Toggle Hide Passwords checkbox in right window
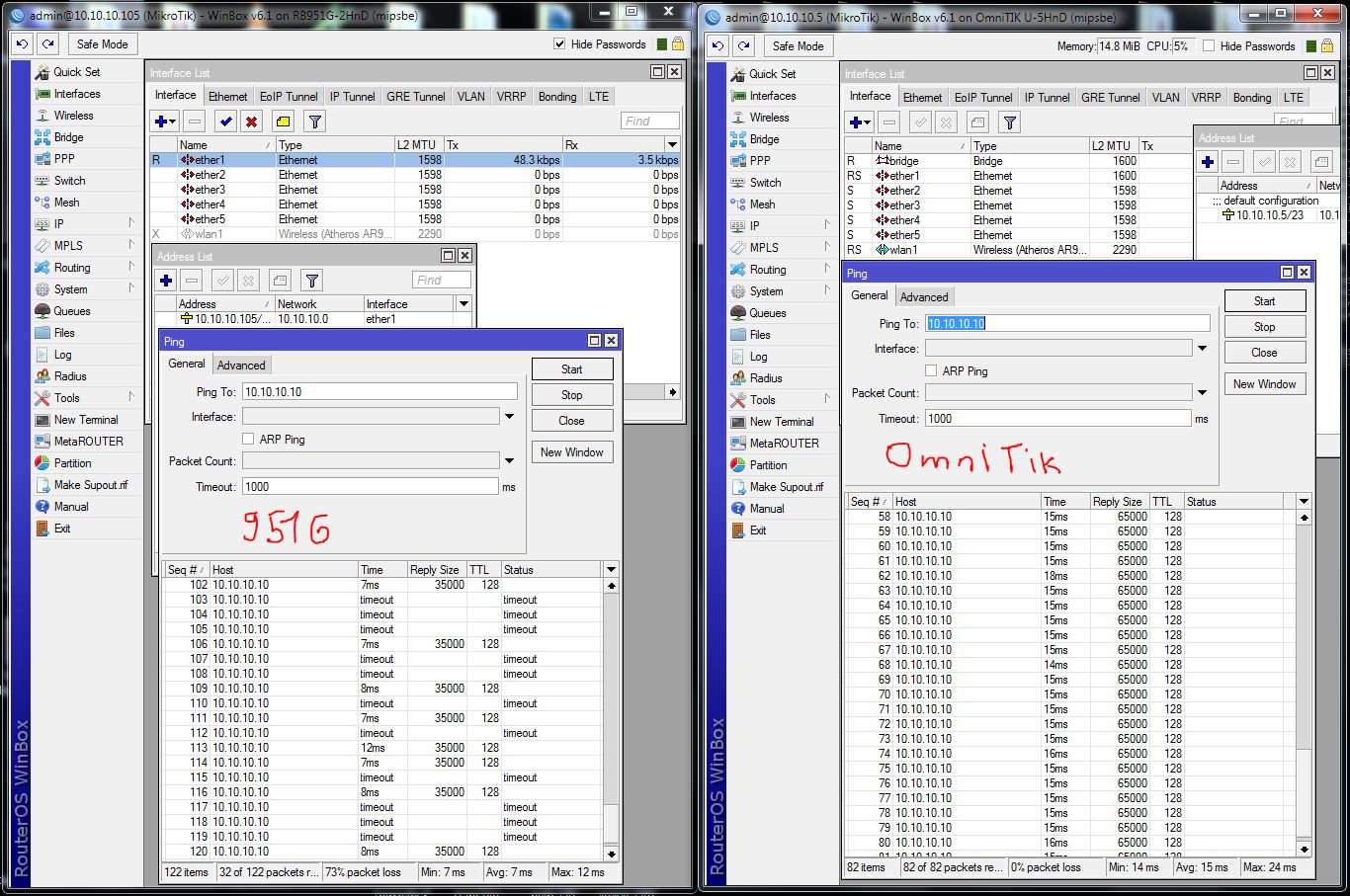This screenshot has height=896, width=1350. [1209, 46]
